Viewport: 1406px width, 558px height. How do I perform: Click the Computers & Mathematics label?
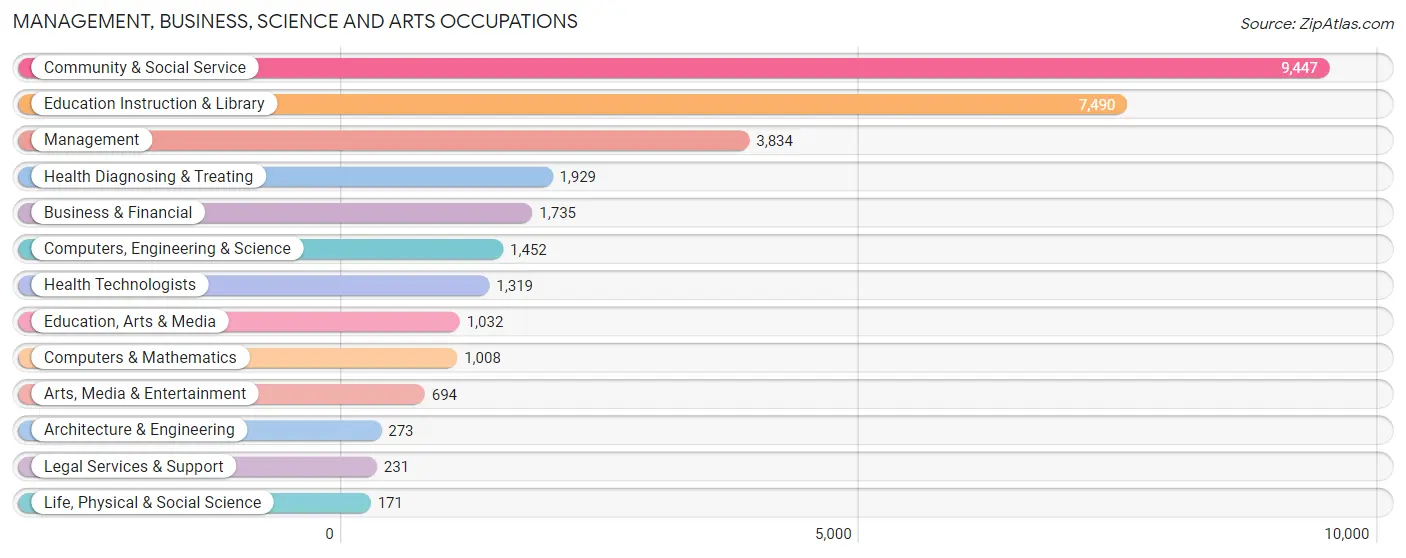140,358
